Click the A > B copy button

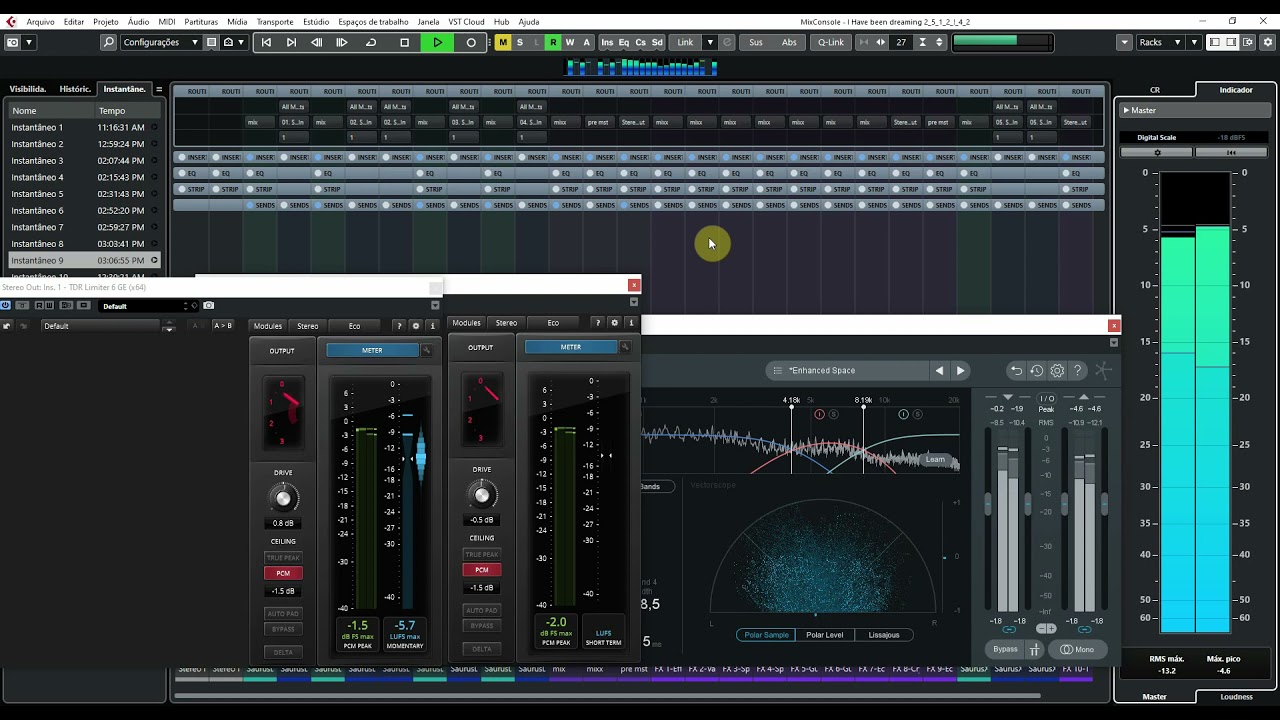(x=222, y=326)
